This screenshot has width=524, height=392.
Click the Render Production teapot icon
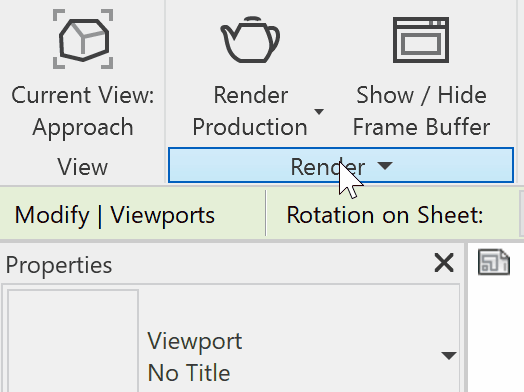[250, 39]
